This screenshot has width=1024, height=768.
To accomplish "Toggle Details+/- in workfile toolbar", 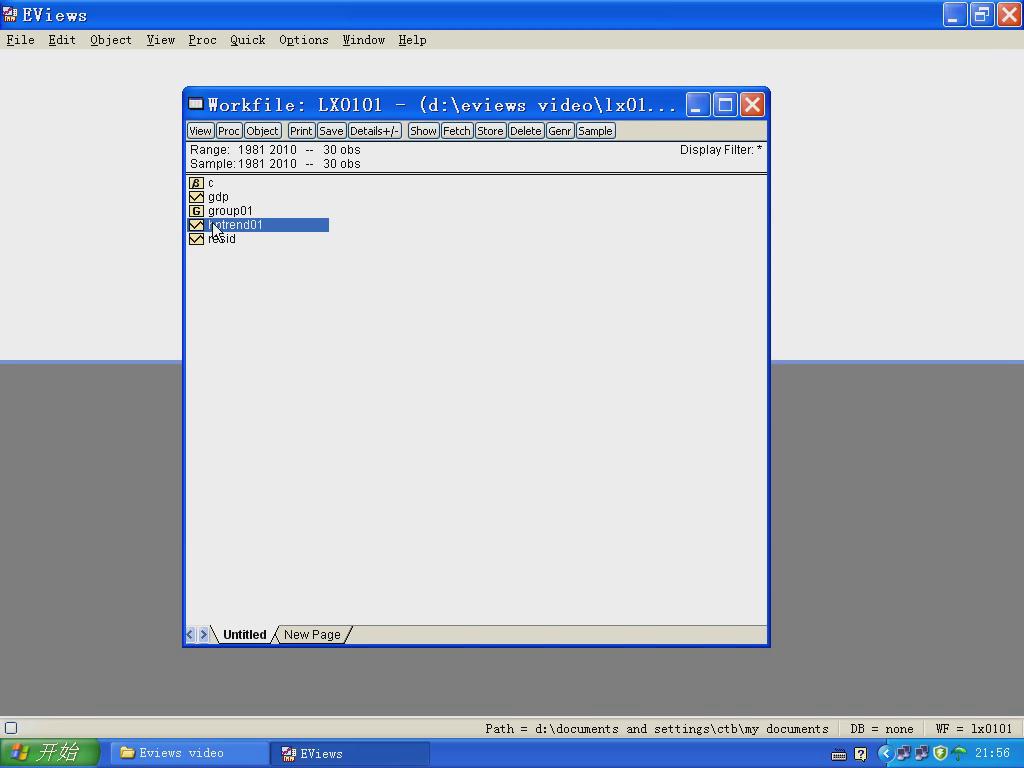I will click(x=374, y=131).
